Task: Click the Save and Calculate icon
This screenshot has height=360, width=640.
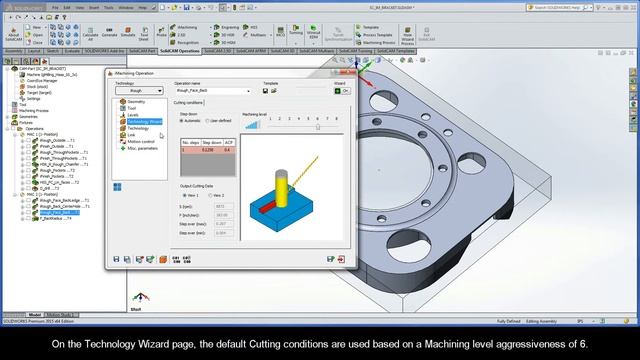Action: (139, 259)
